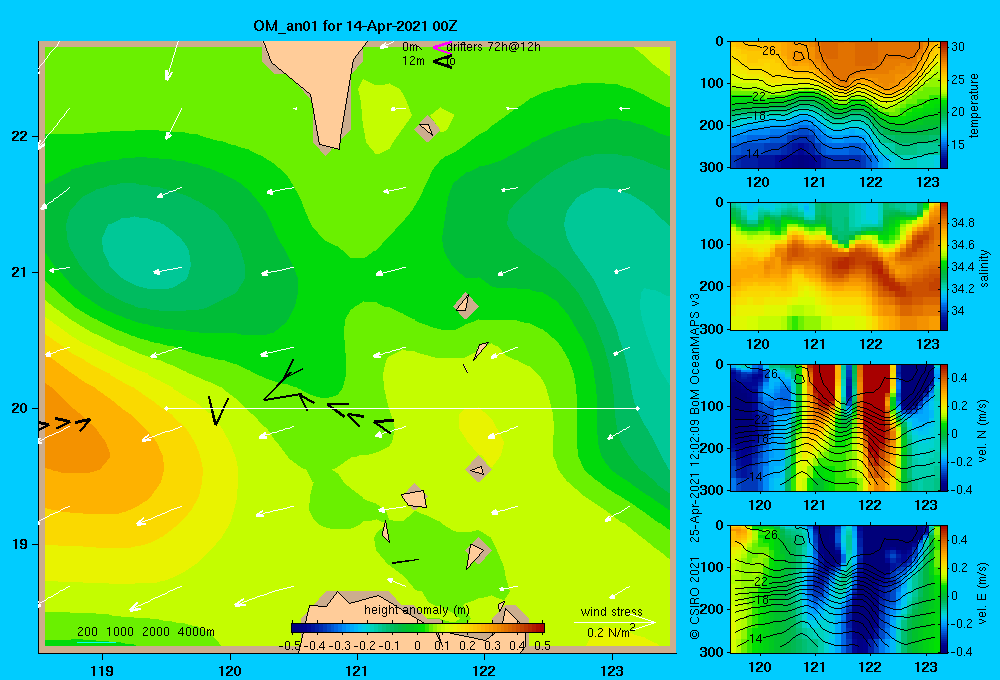Click the height anomaly colorbar
This screenshot has width=1000, height=680.
417,628
